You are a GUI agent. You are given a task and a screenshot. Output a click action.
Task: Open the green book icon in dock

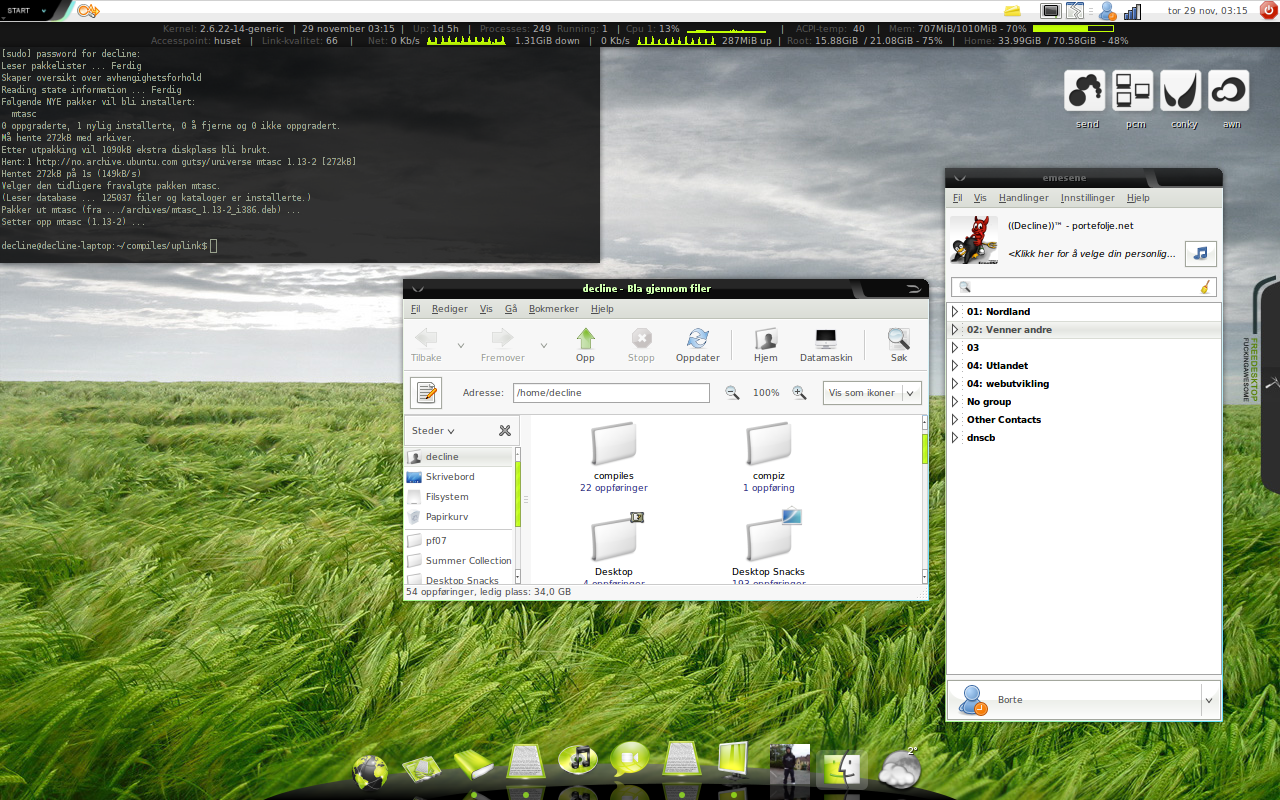(x=474, y=765)
